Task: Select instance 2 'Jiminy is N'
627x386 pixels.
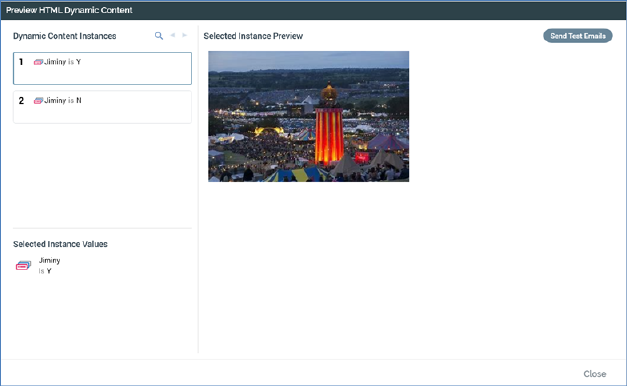Action: click(102, 107)
